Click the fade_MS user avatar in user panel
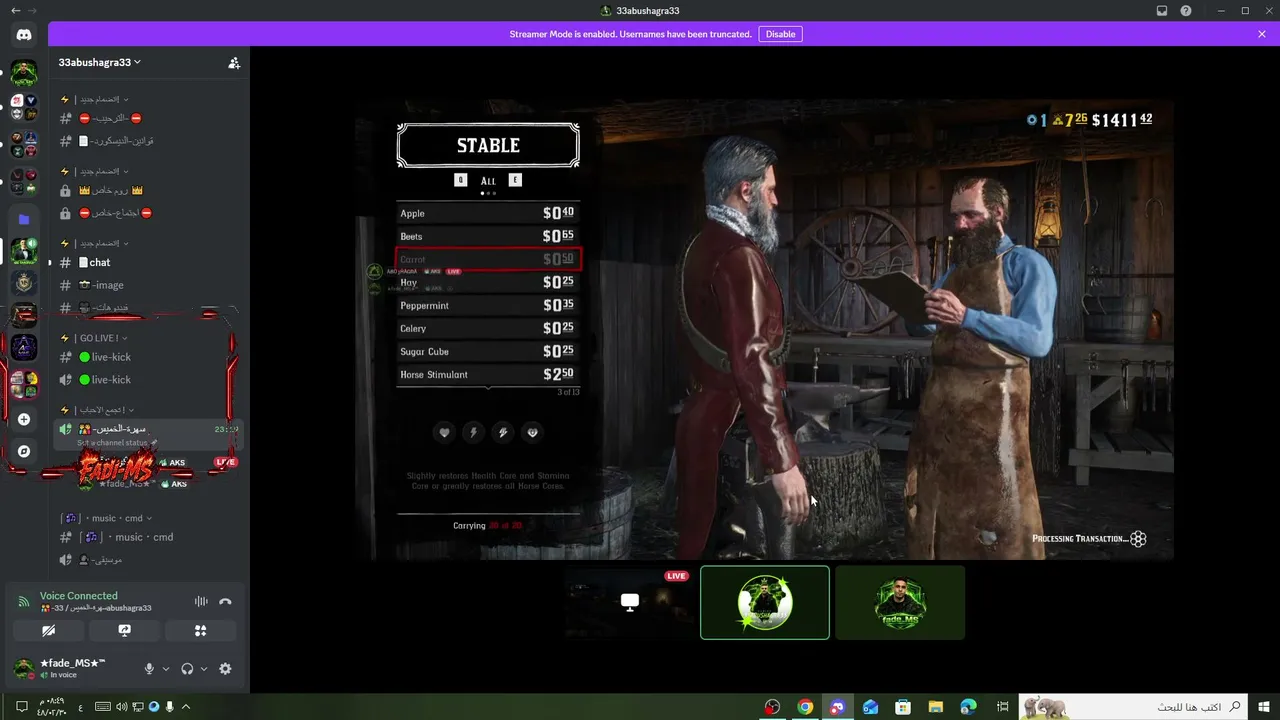Screen dimensions: 1280x720 [x=24, y=668]
